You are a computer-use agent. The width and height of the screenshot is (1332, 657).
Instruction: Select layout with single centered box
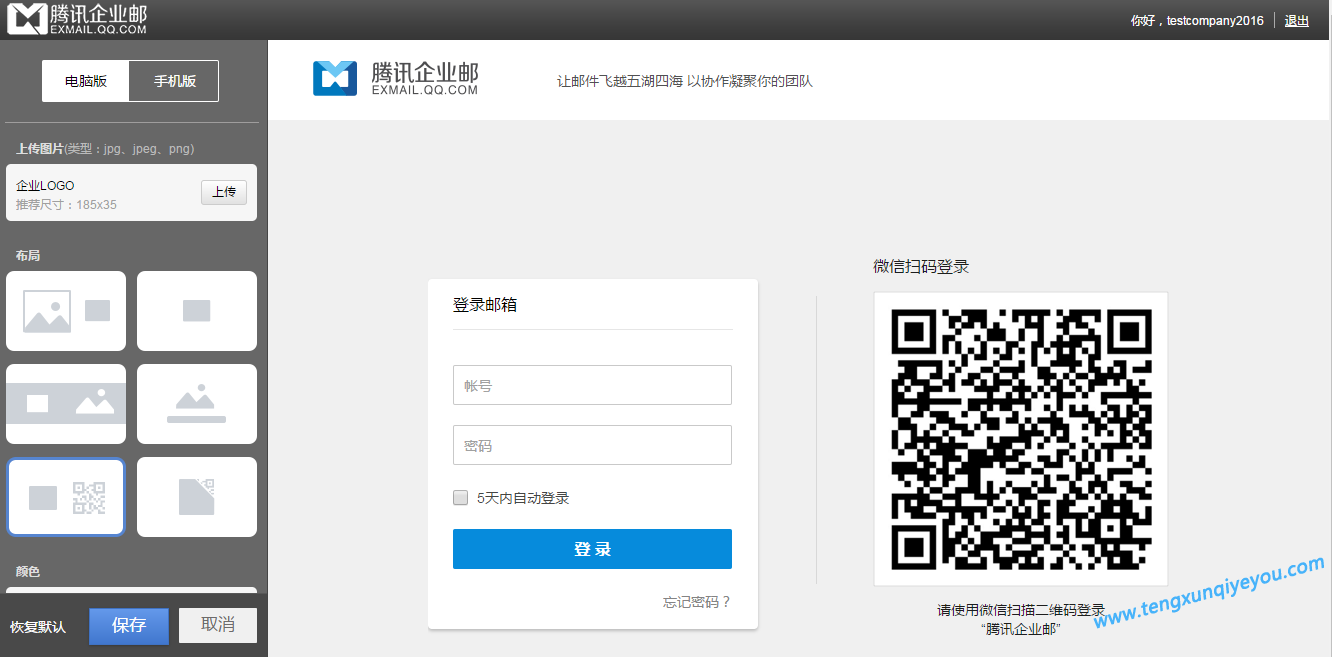197,311
